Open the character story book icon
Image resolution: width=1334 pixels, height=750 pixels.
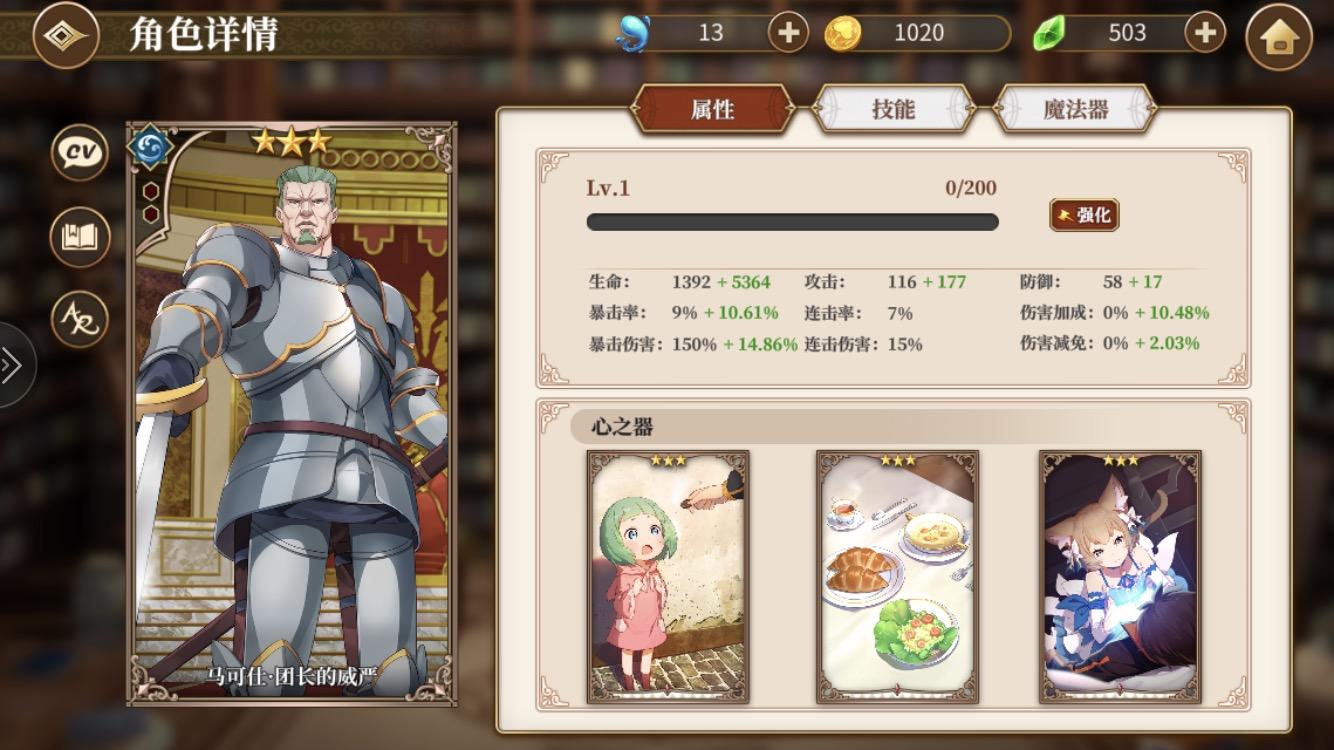(x=80, y=237)
